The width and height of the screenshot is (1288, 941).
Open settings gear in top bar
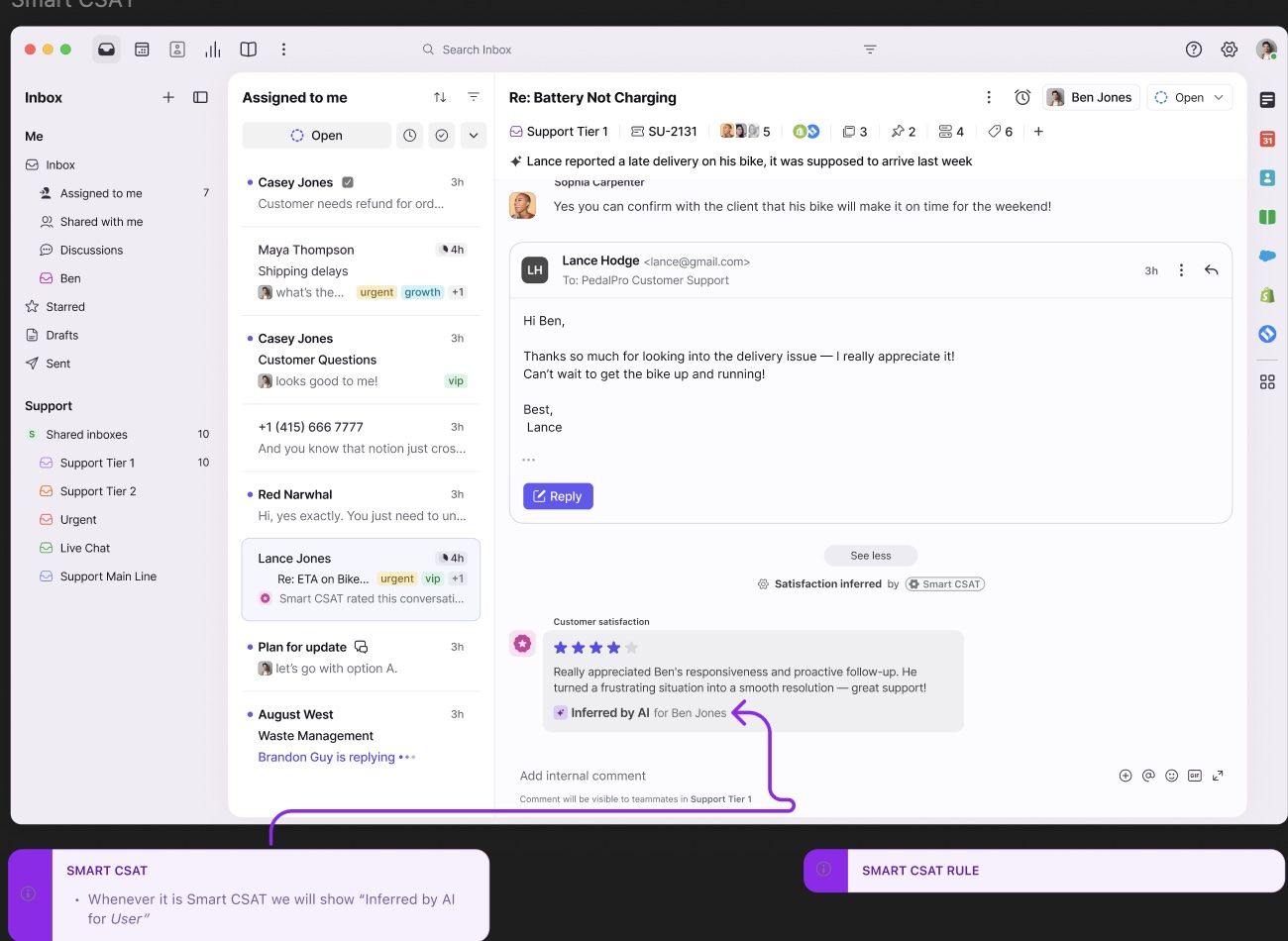[x=1230, y=50]
